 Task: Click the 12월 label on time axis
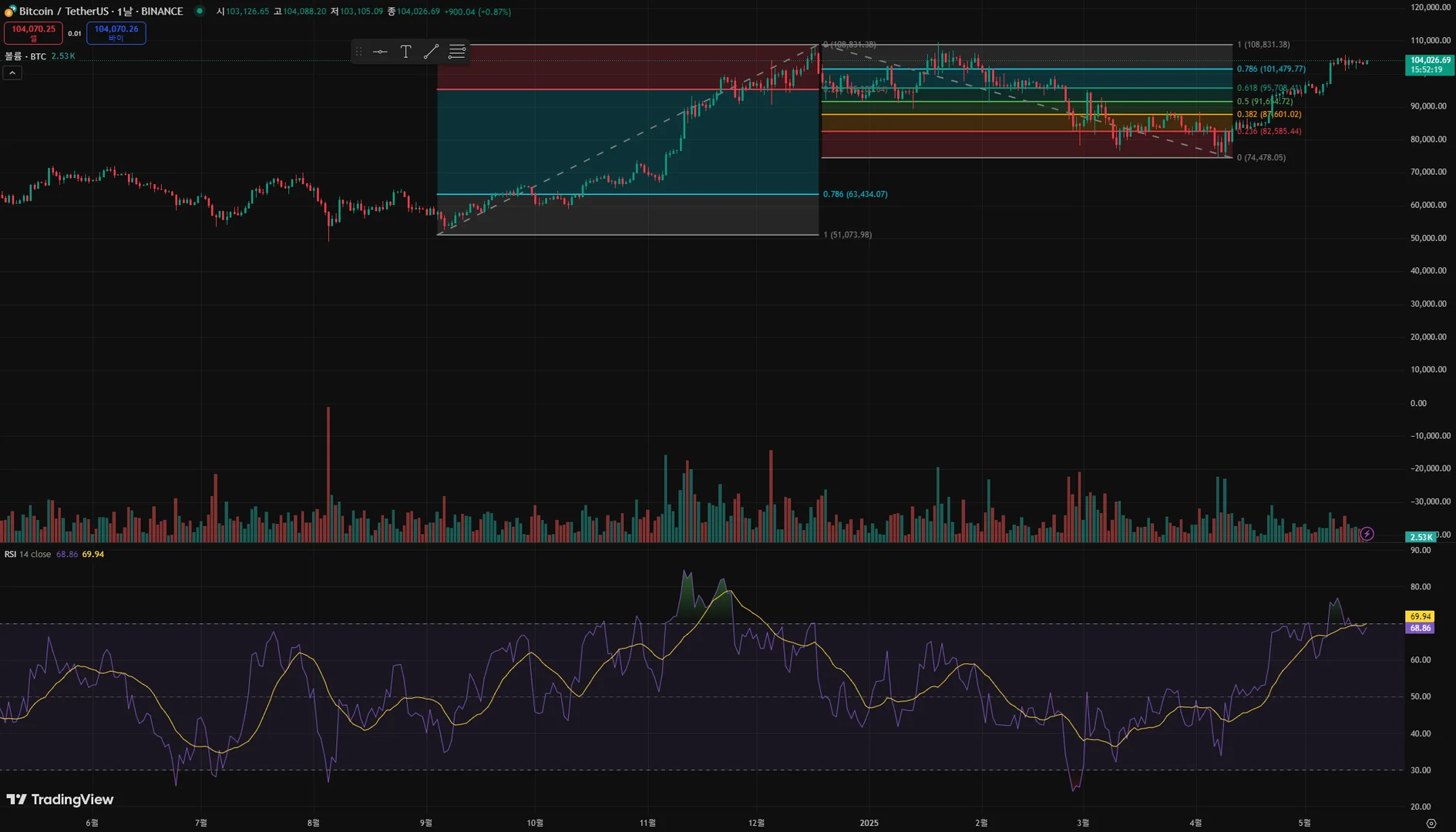click(x=757, y=823)
